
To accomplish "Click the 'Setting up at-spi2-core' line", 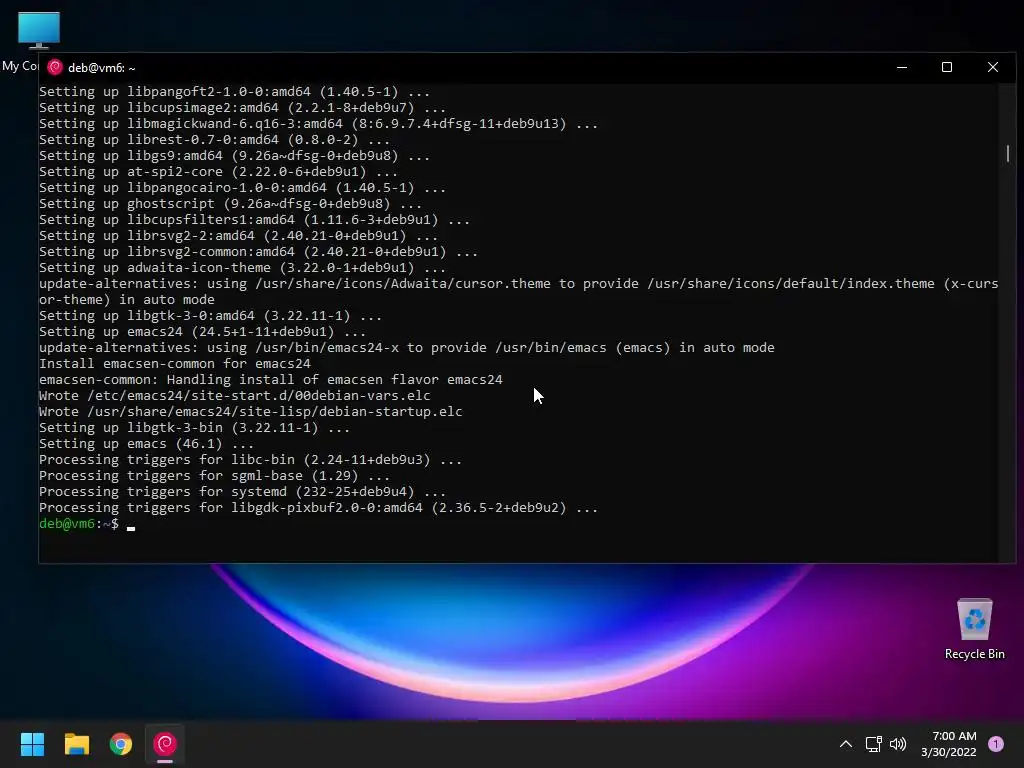I will click(x=219, y=172).
